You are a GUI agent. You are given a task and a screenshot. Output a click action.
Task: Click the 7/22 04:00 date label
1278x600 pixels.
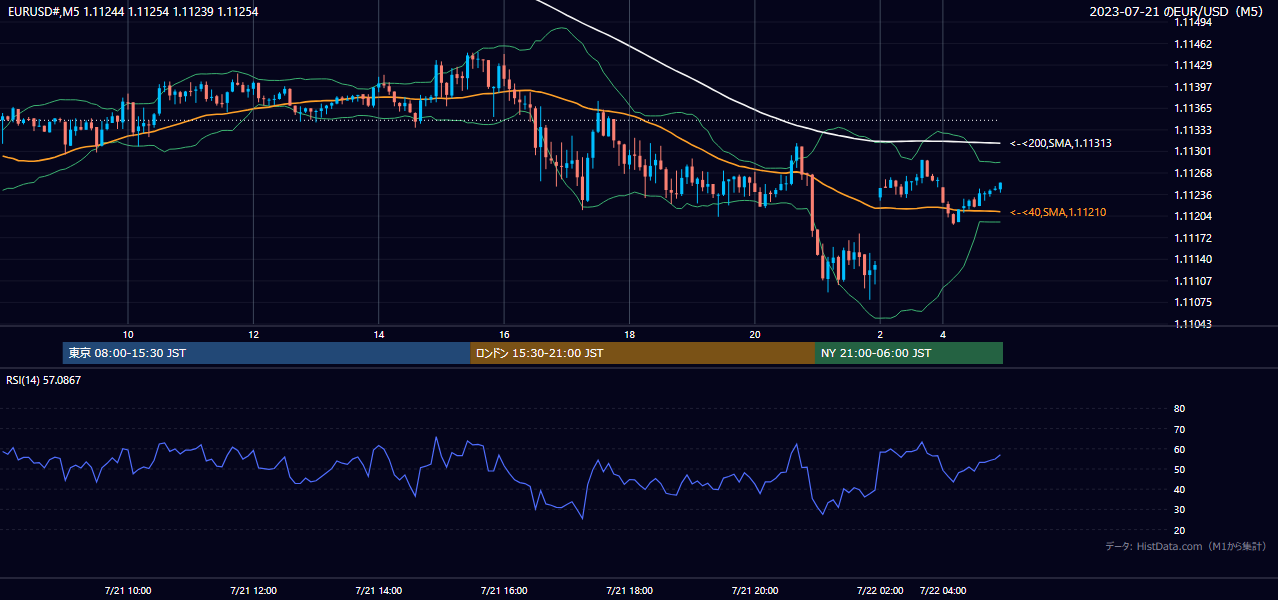click(943, 591)
